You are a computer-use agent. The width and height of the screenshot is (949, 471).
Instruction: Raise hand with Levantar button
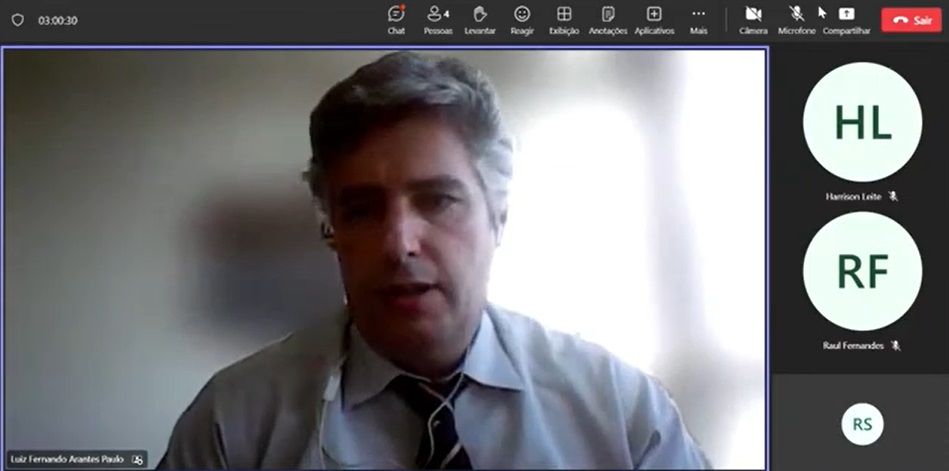(x=480, y=18)
